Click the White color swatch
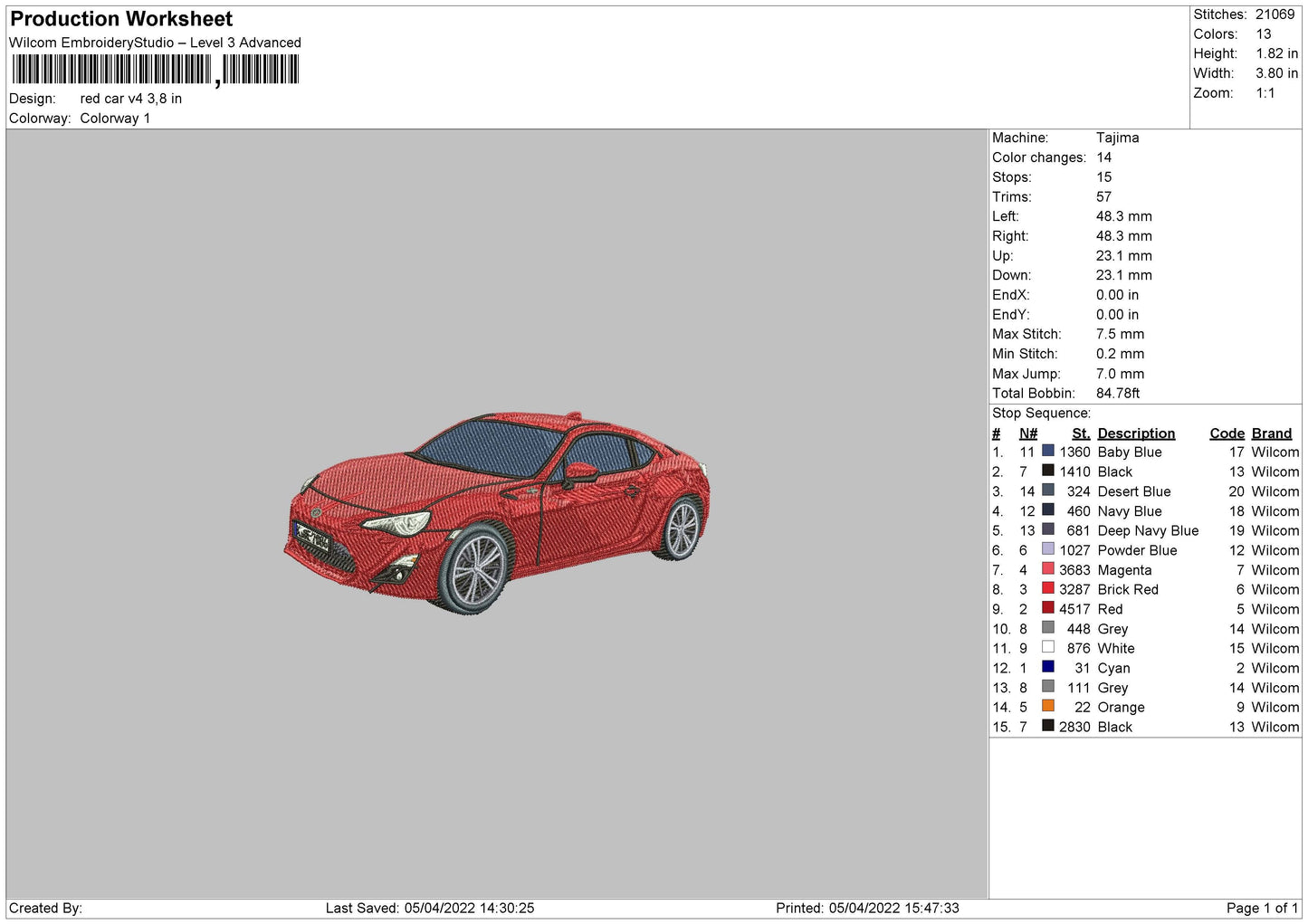1308x924 pixels. (x=1047, y=647)
